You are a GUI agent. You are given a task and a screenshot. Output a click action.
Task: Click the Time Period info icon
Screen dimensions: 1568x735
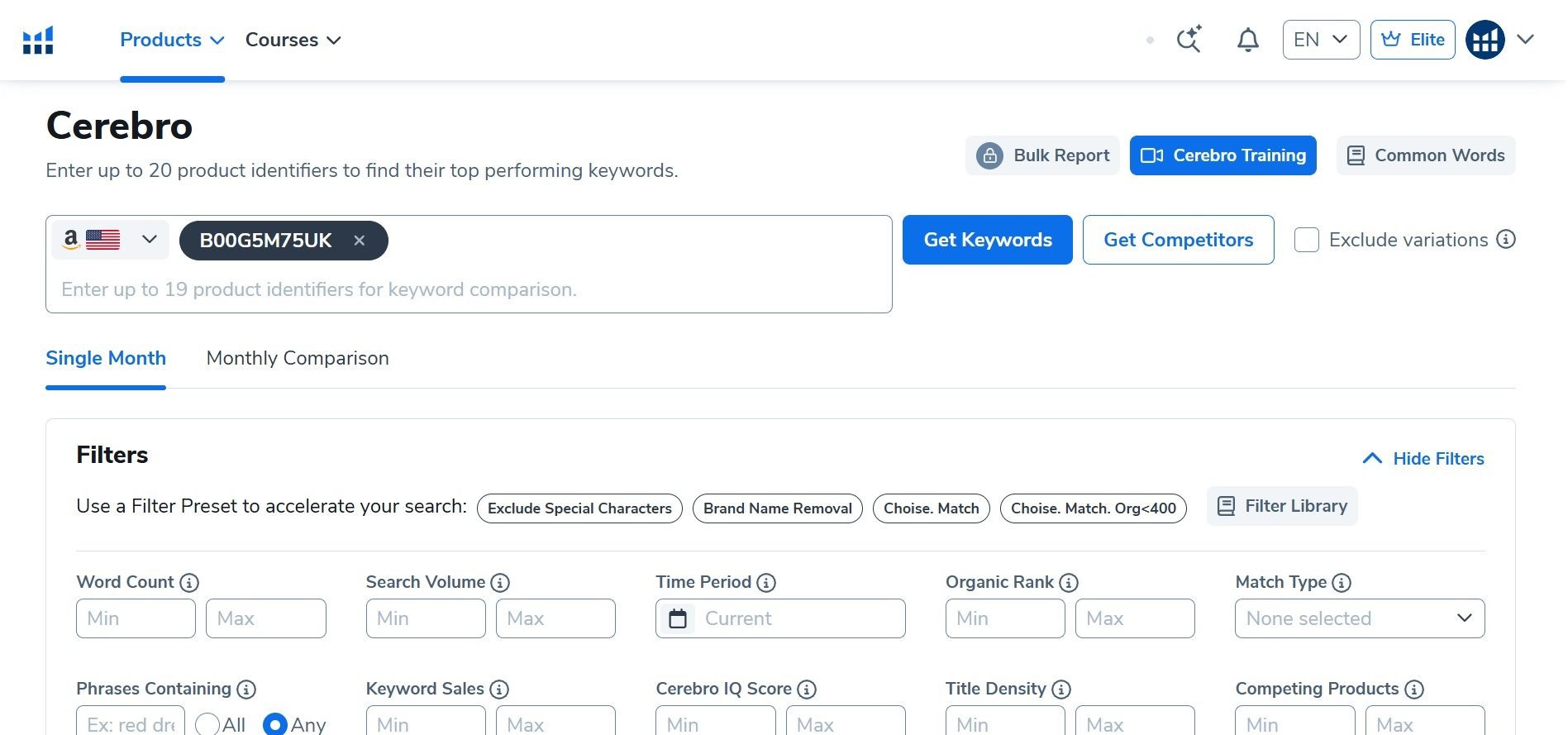(766, 583)
